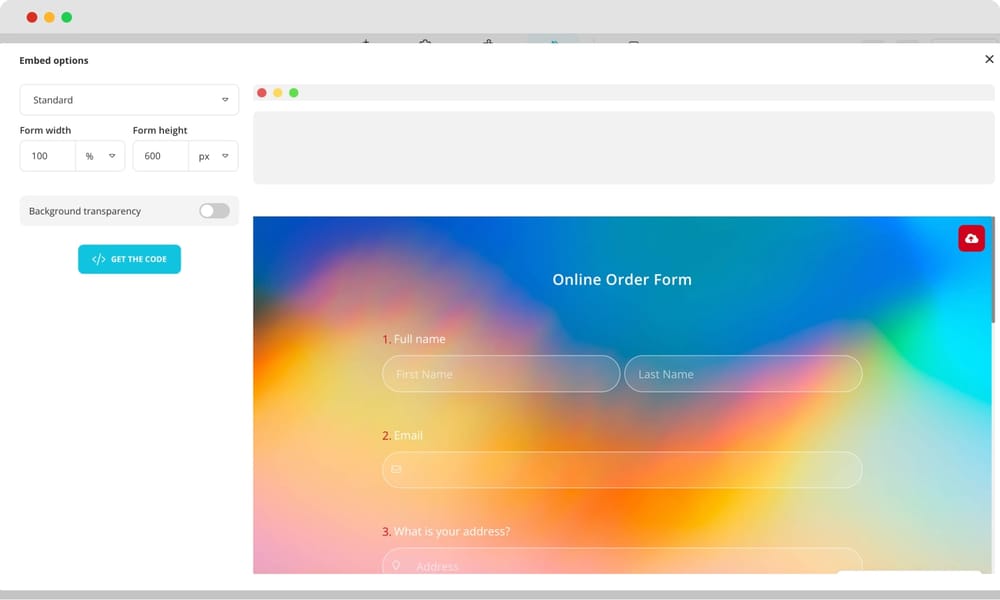
Task: Click the yellow dot in the preview browser
Action: (278, 93)
